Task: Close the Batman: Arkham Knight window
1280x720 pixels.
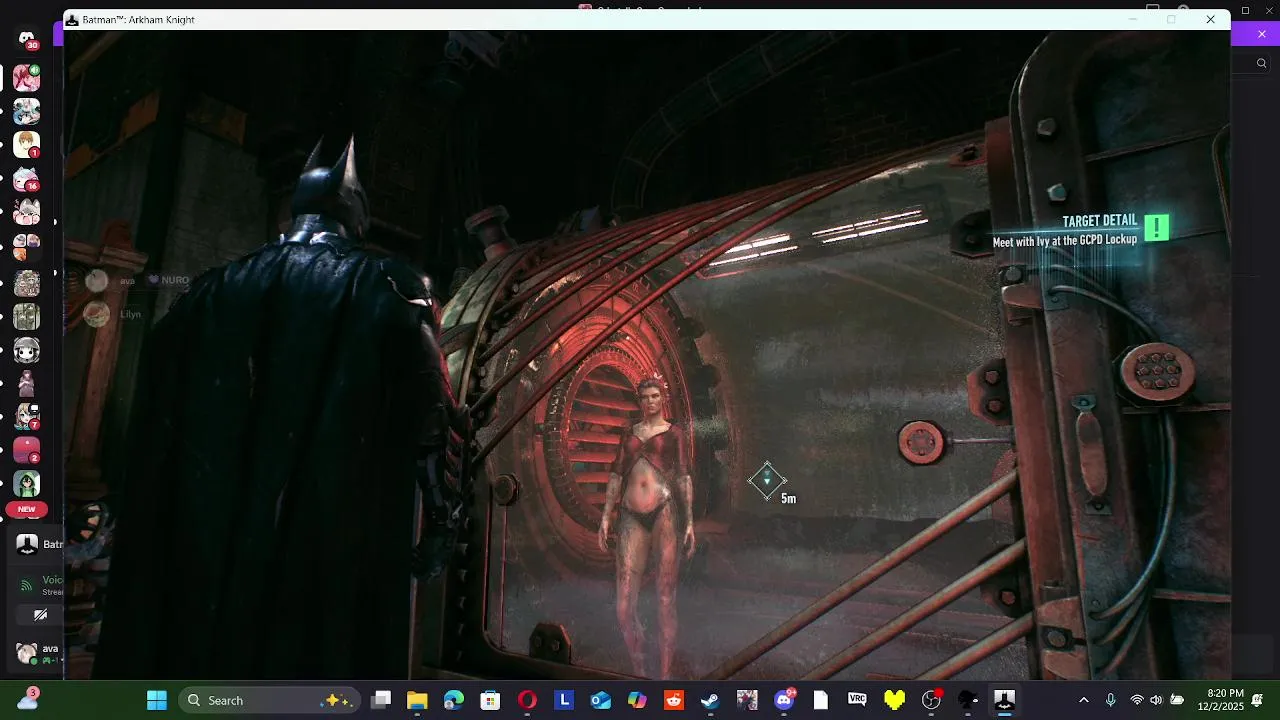Action: click(x=1210, y=20)
